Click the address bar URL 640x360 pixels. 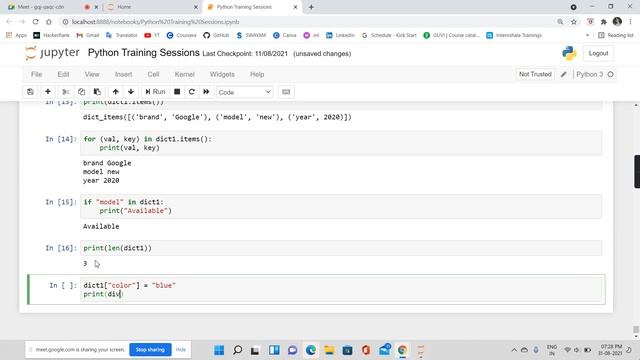pos(156,22)
